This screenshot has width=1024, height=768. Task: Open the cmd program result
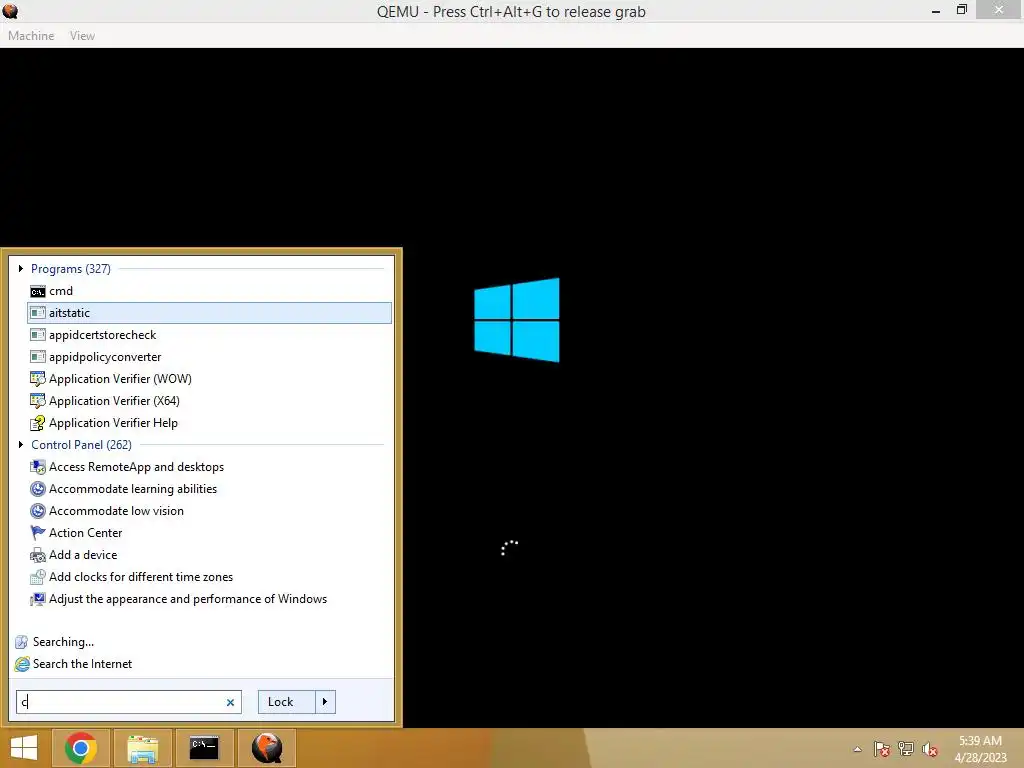pyautogui.click(x=209, y=291)
